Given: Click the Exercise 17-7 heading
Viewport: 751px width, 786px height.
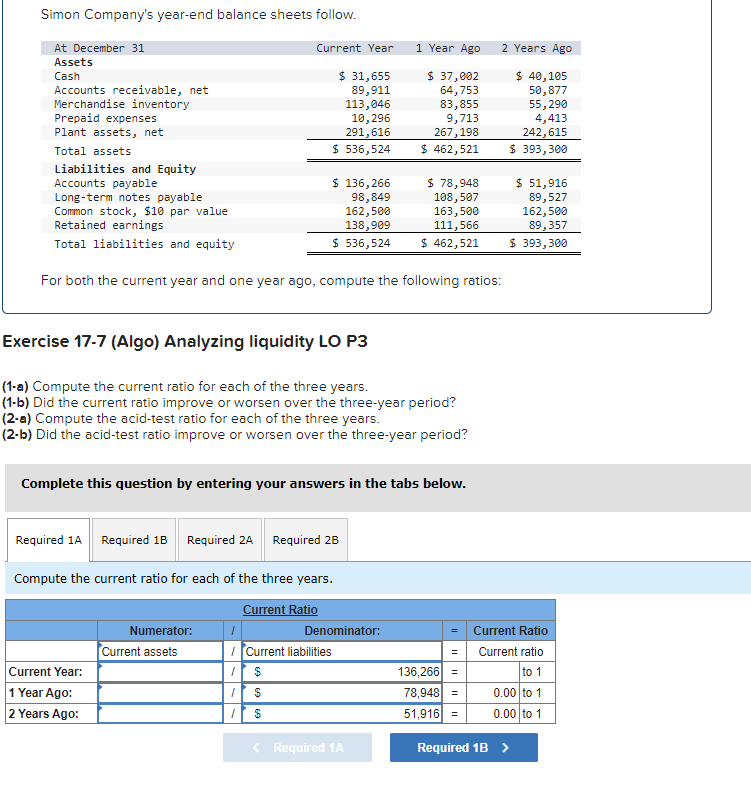Looking at the screenshot, I should click(185, 341).
